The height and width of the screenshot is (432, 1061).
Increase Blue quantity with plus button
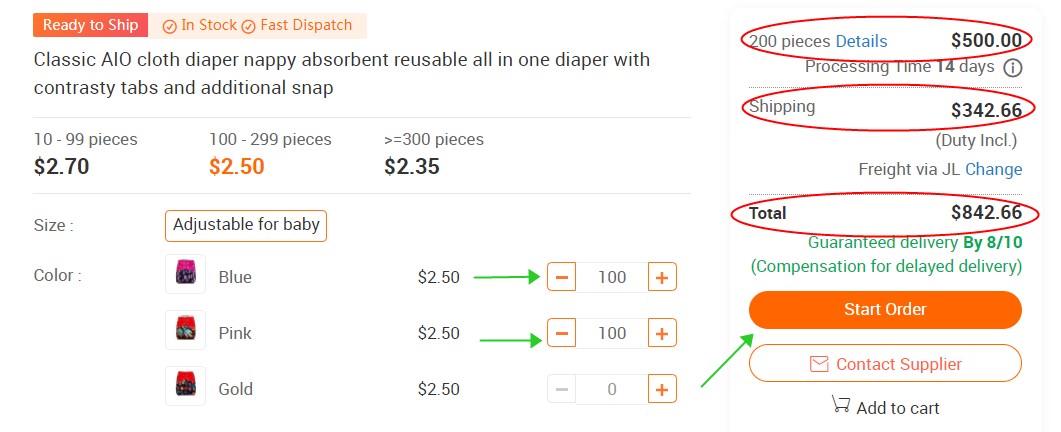pyautogui.click(x=662, y=277)
